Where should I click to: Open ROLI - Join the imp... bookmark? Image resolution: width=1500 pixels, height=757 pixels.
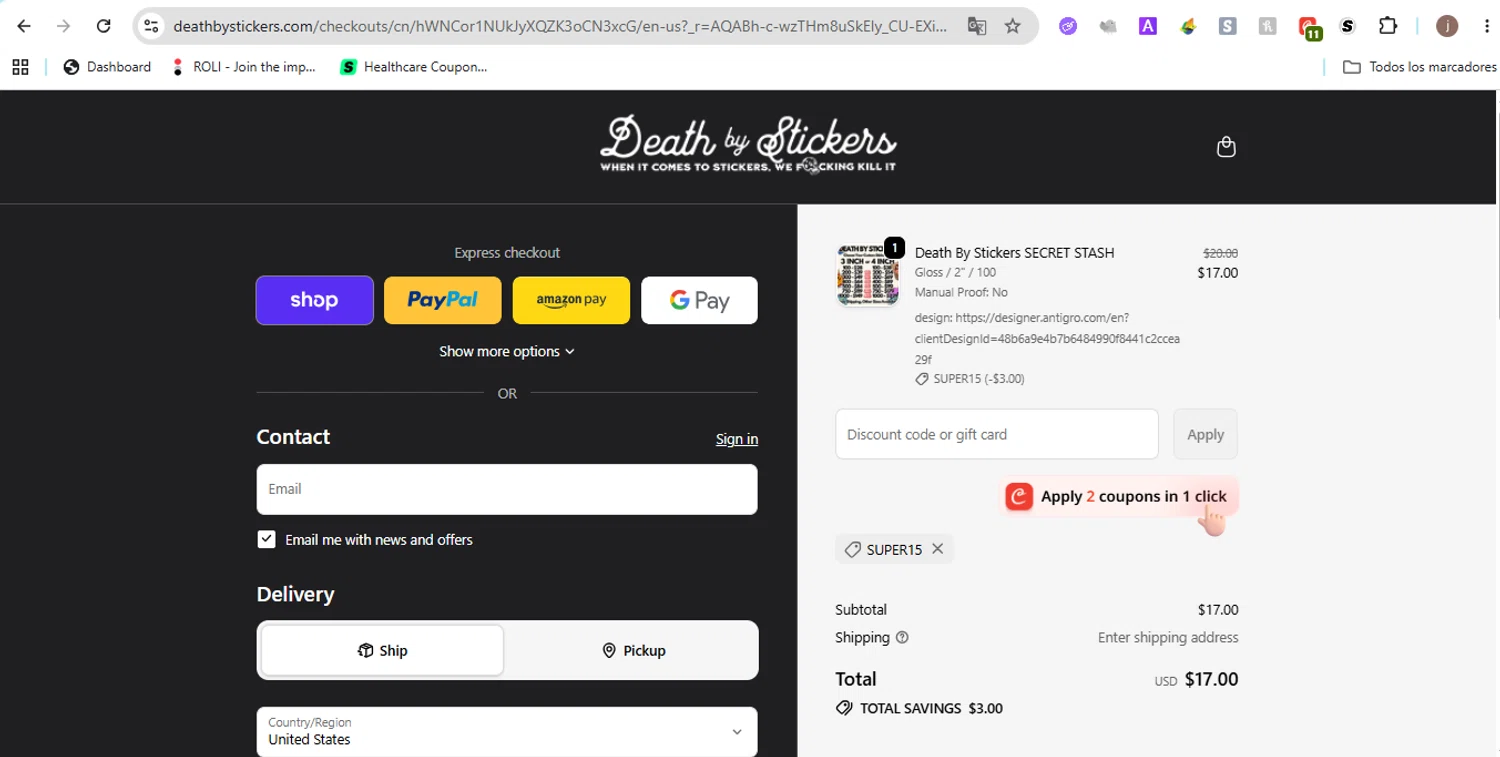tap(244, 67)
